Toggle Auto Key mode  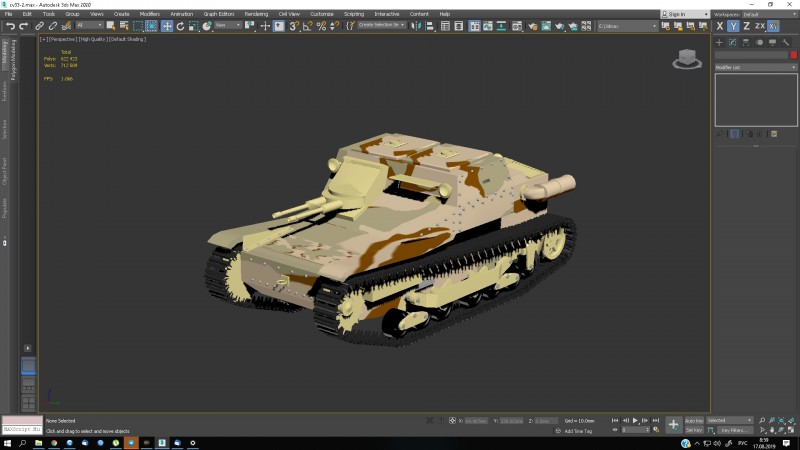pyautogui.click(x=694, y=420)
